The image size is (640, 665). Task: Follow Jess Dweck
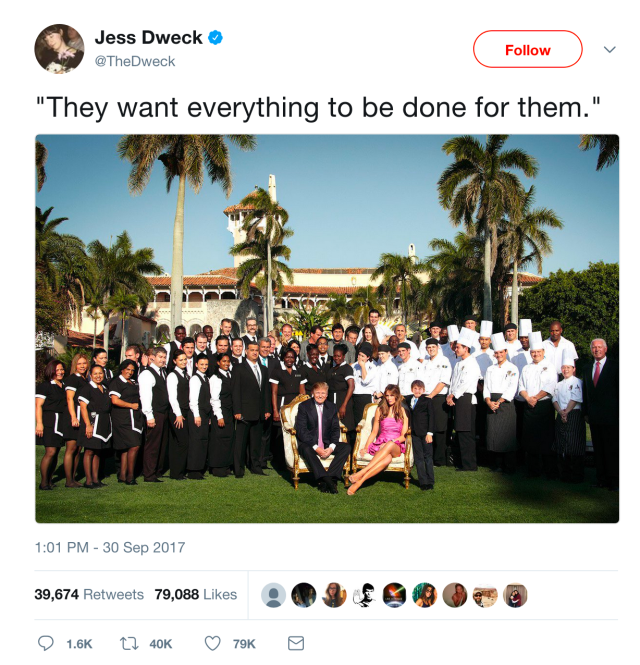pyautogui.click(x=528, y=49)
